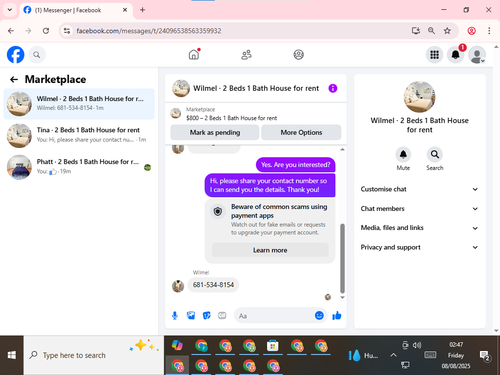This screenshot has height=375, width=500.
Task: Expand Media, files and links section
Action: click(419, 228)
